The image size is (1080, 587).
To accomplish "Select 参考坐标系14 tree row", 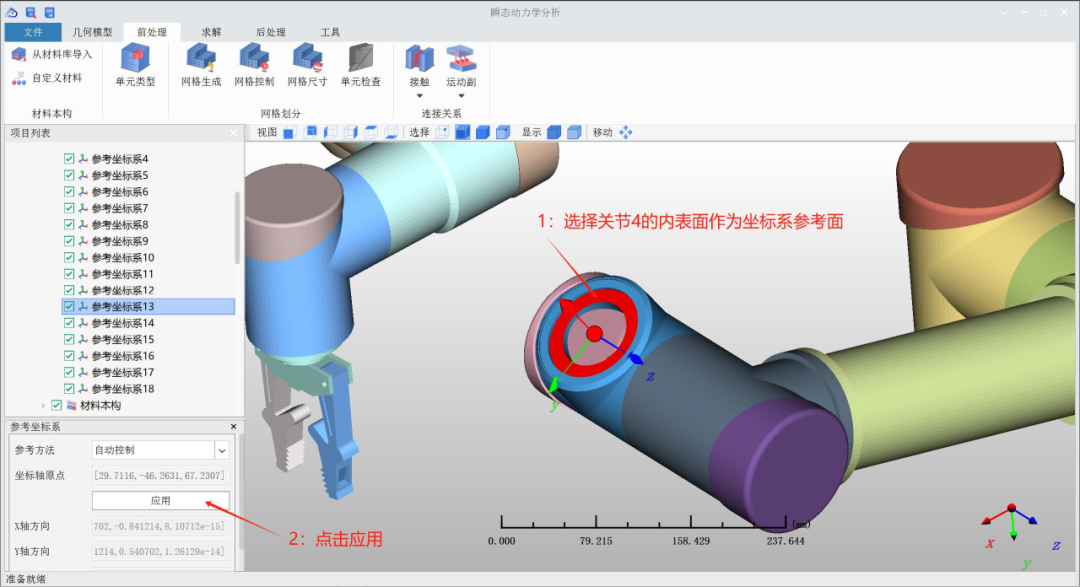I will (123, 323).
